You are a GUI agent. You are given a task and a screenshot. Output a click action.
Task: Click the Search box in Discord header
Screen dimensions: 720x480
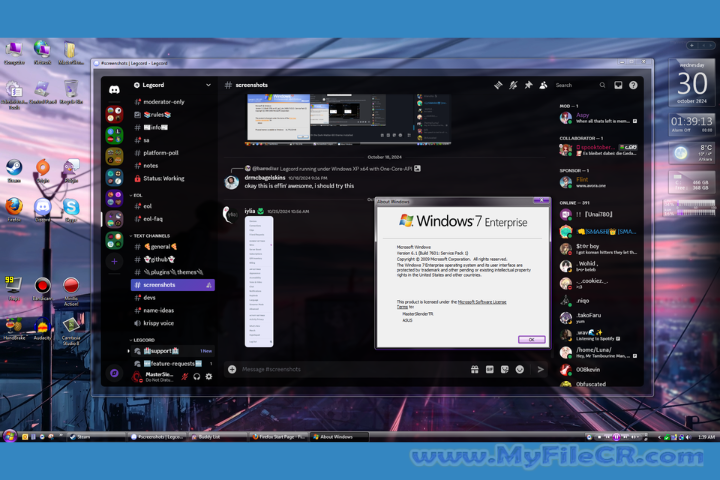point(580,85)
